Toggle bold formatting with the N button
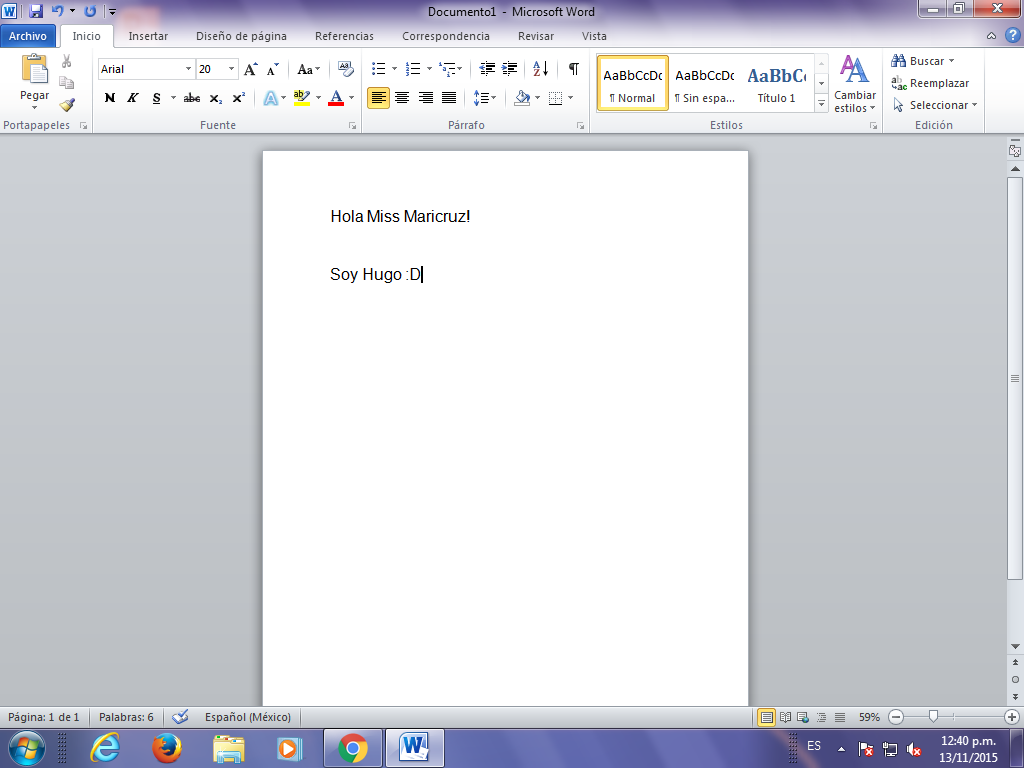This screenshot has height=768, width=1024. click(110, 98)
